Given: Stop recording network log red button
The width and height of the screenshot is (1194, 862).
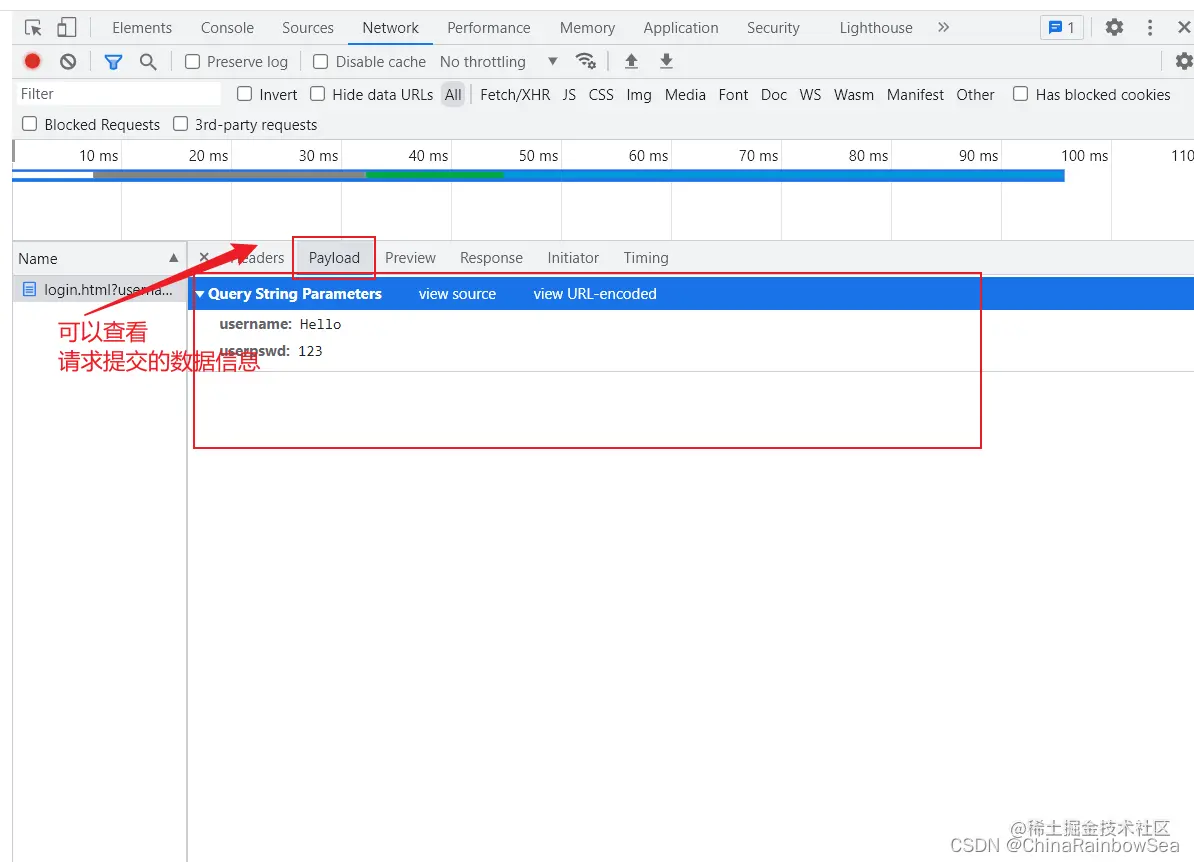Looking at the screenshot, I should 33,62.
